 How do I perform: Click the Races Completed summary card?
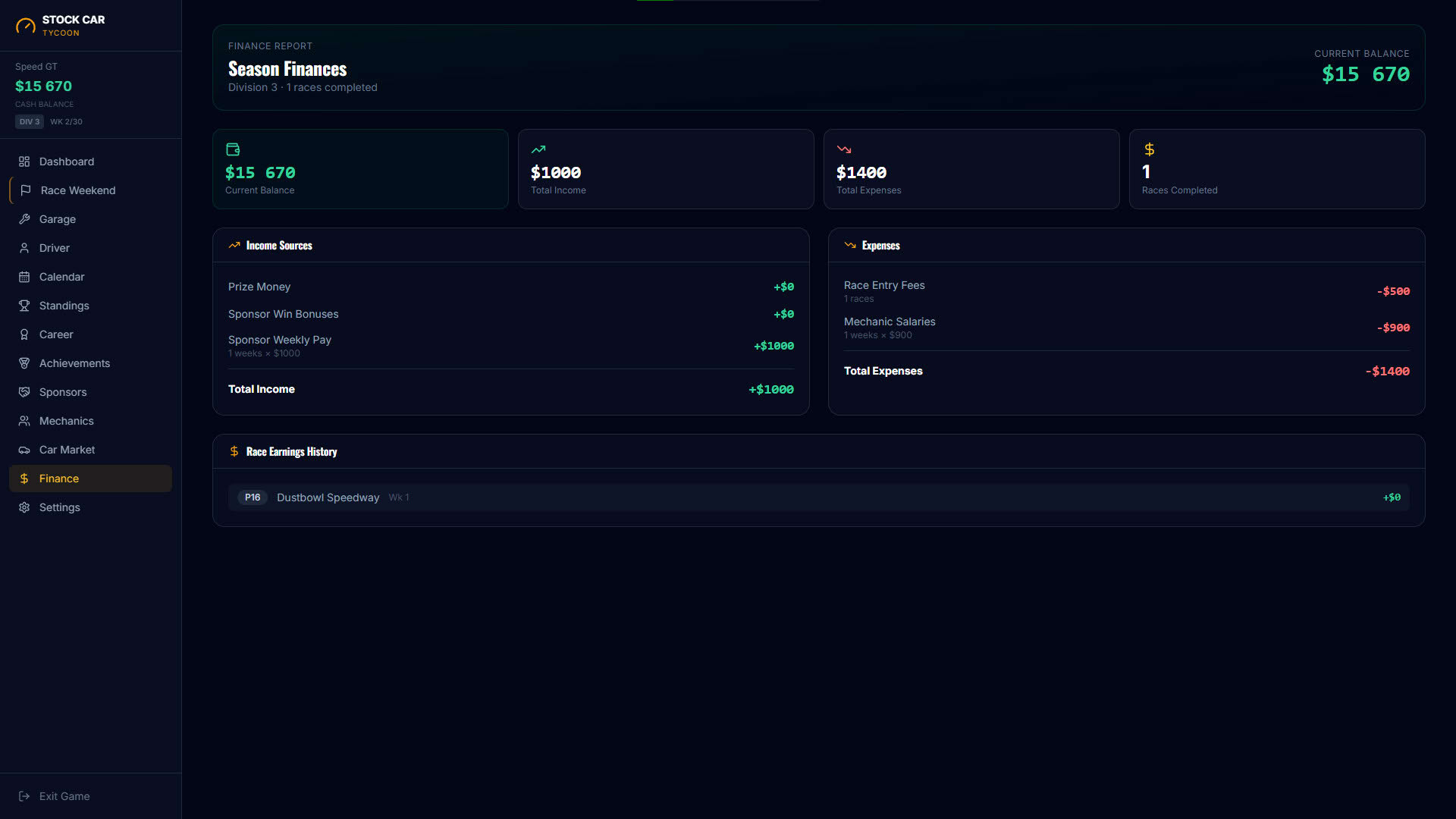click(1277, 169)
